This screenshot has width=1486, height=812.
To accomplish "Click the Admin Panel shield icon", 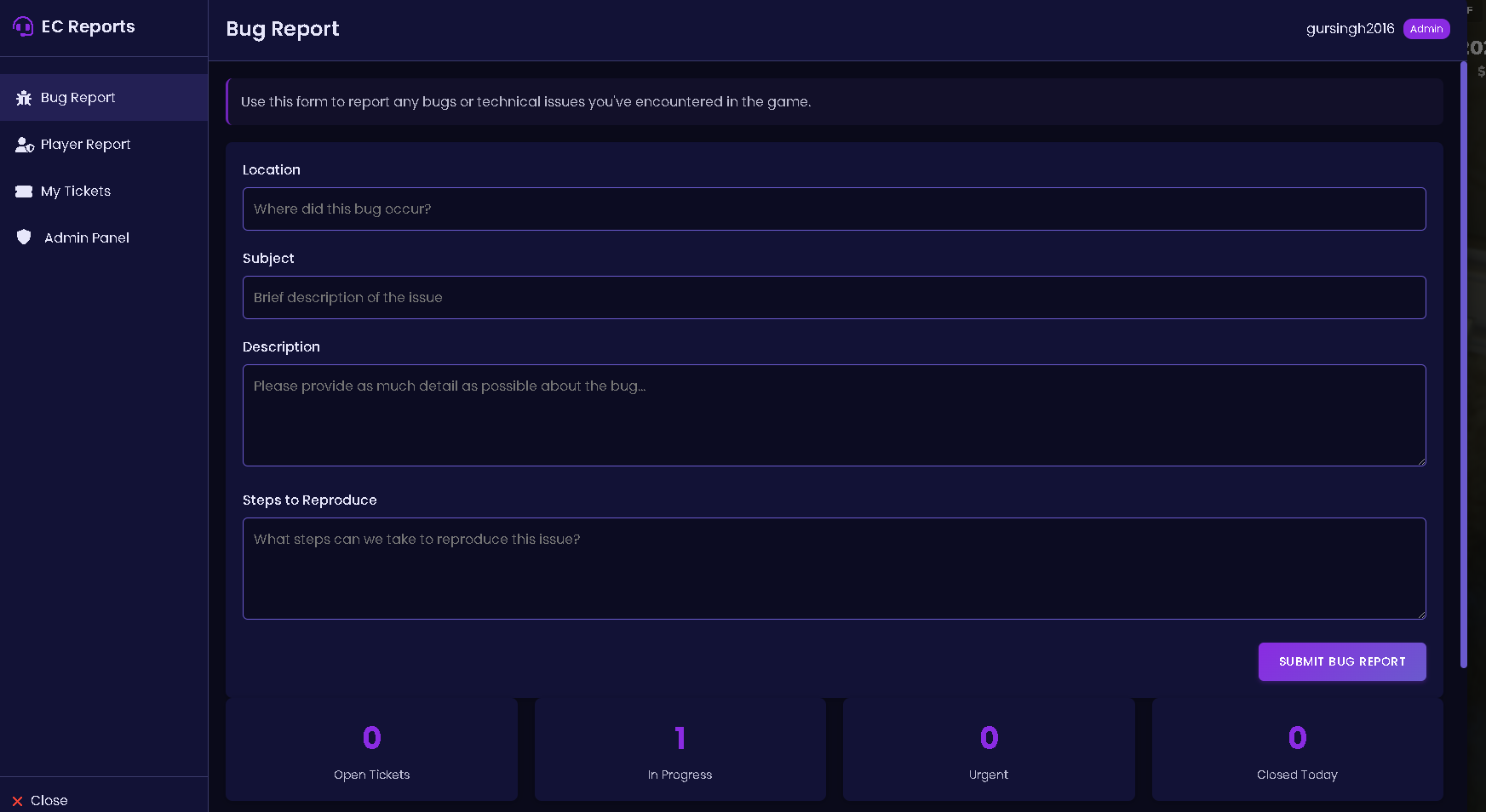I will click(x=24, y=237).
